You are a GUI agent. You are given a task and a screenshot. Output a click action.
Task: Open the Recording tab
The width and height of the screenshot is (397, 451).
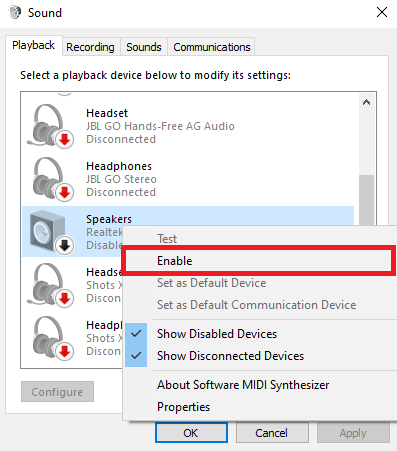(x=90, y=47)
